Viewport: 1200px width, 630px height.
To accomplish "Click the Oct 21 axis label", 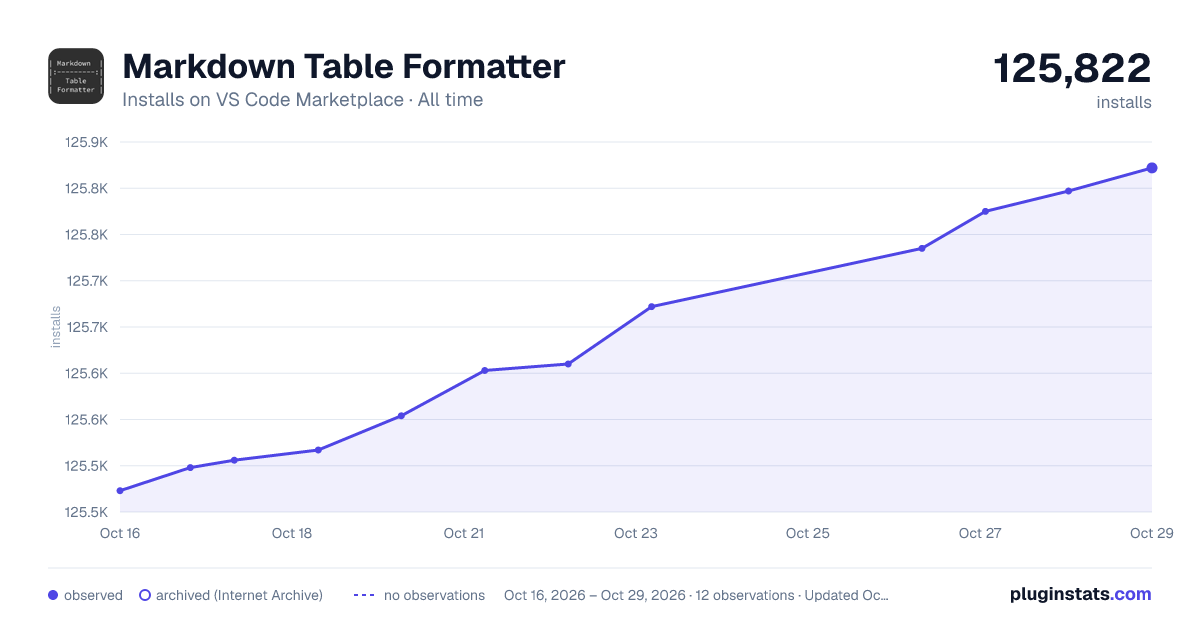I will (464, 533).
